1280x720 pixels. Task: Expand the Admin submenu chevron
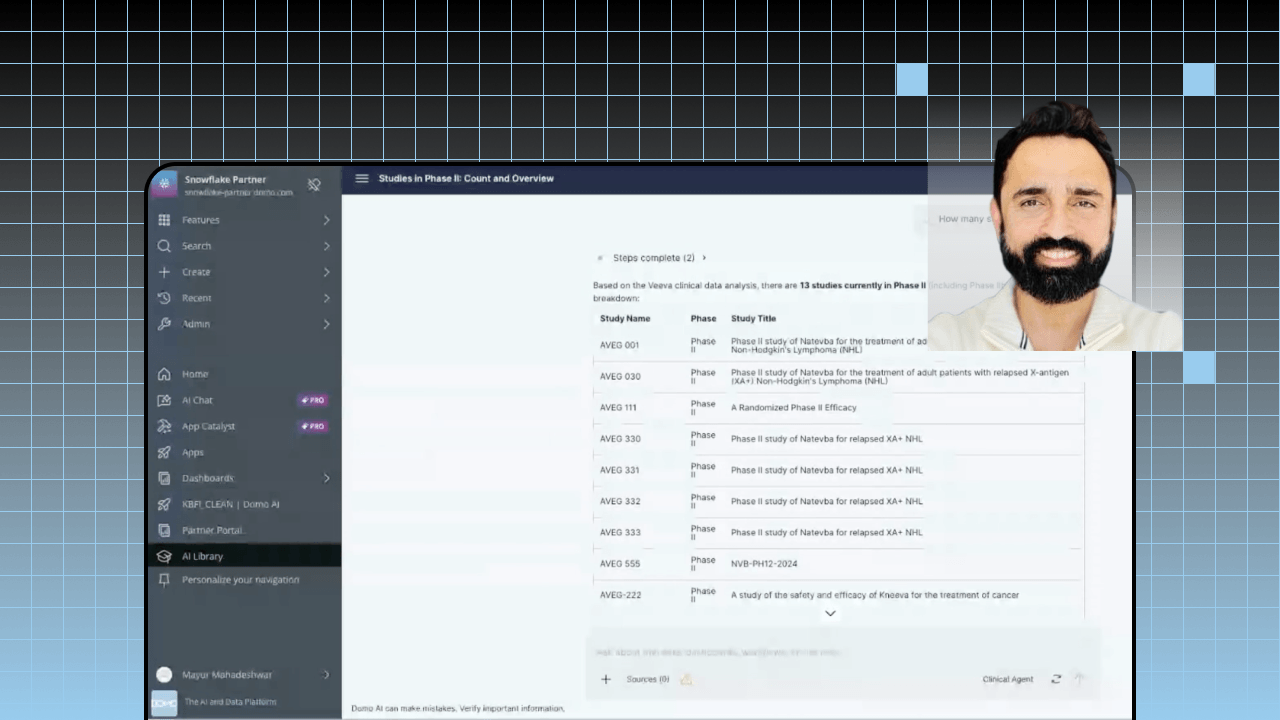point(326,324)
